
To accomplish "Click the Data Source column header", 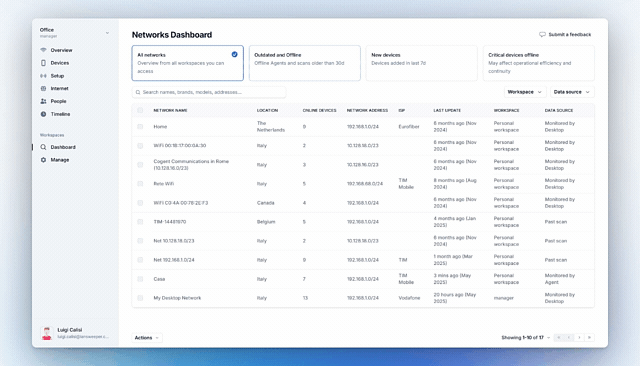I will (x=559, y=111).
